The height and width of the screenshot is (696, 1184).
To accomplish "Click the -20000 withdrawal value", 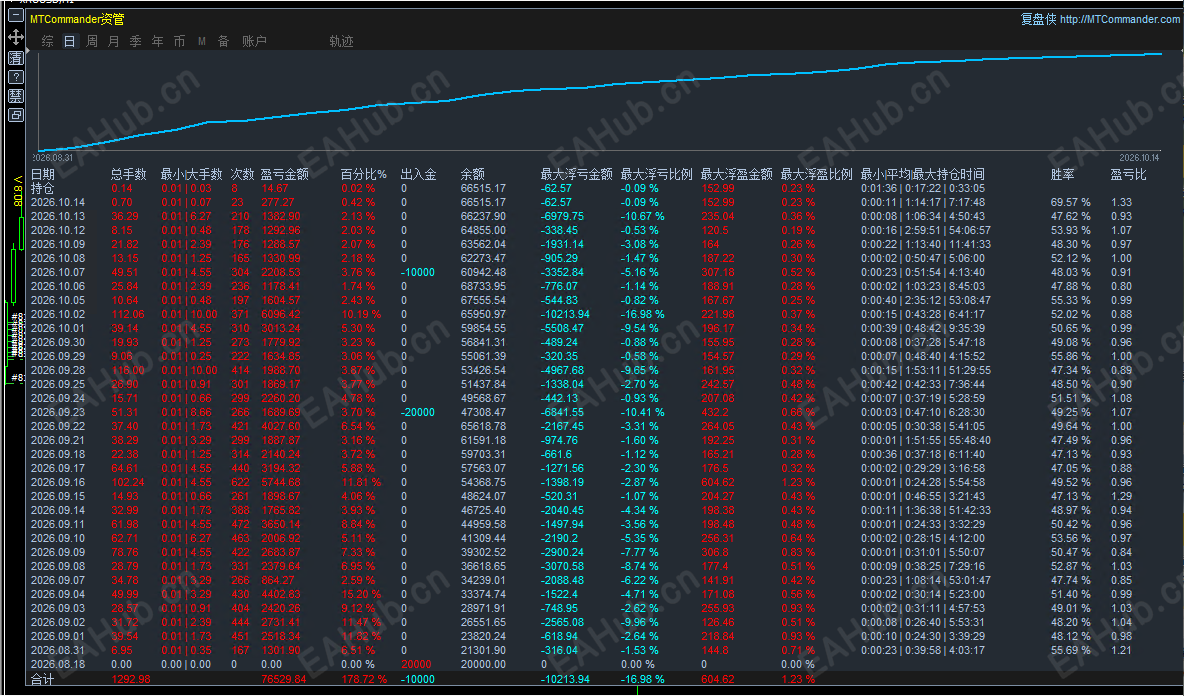I will (418, 412).
